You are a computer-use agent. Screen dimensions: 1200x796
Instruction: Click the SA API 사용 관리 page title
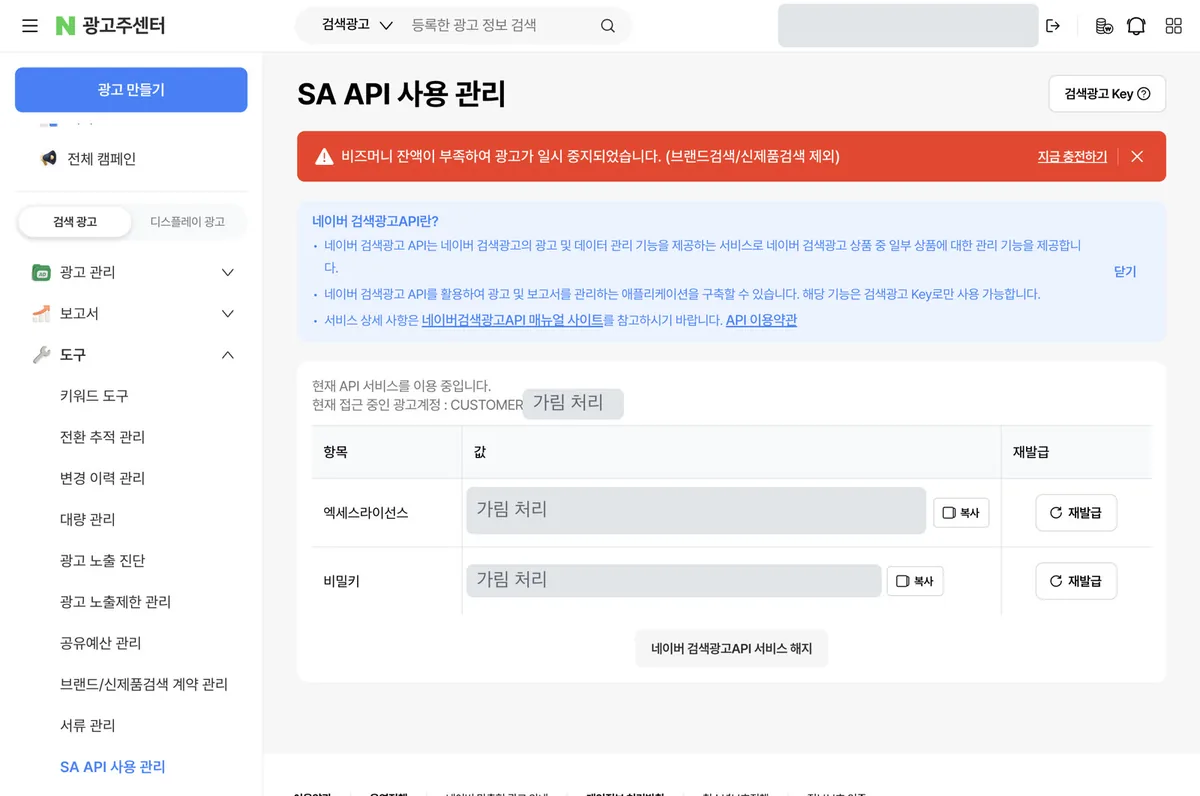tap(402, 95)
